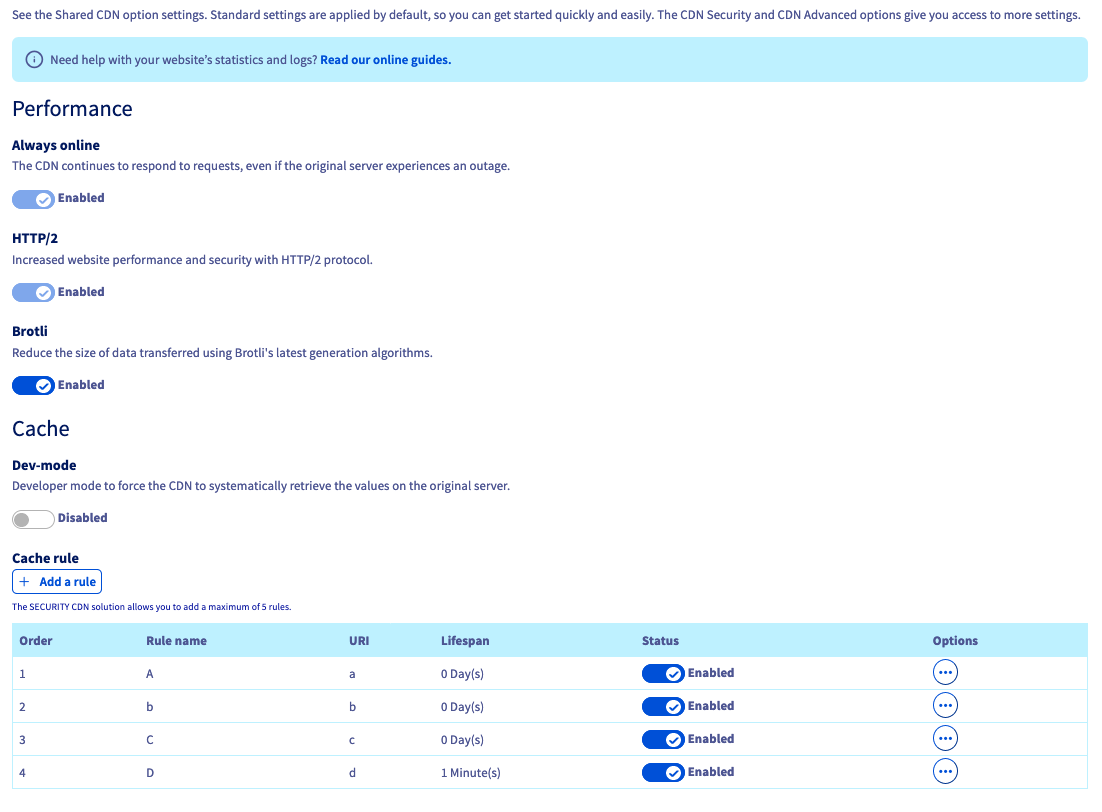Screen dimensions: 1102x812
Task: Click the Rule name column header
Action: click(x=176, y=641)
